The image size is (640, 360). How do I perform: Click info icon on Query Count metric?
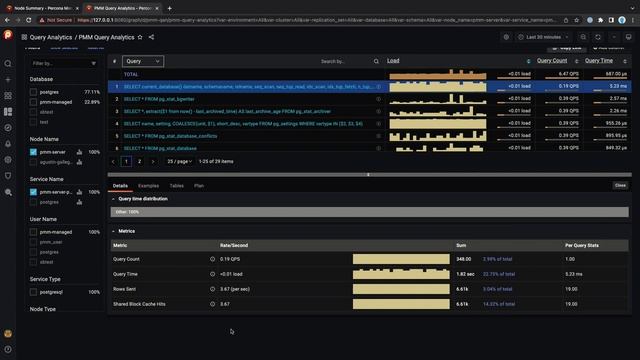212,259
